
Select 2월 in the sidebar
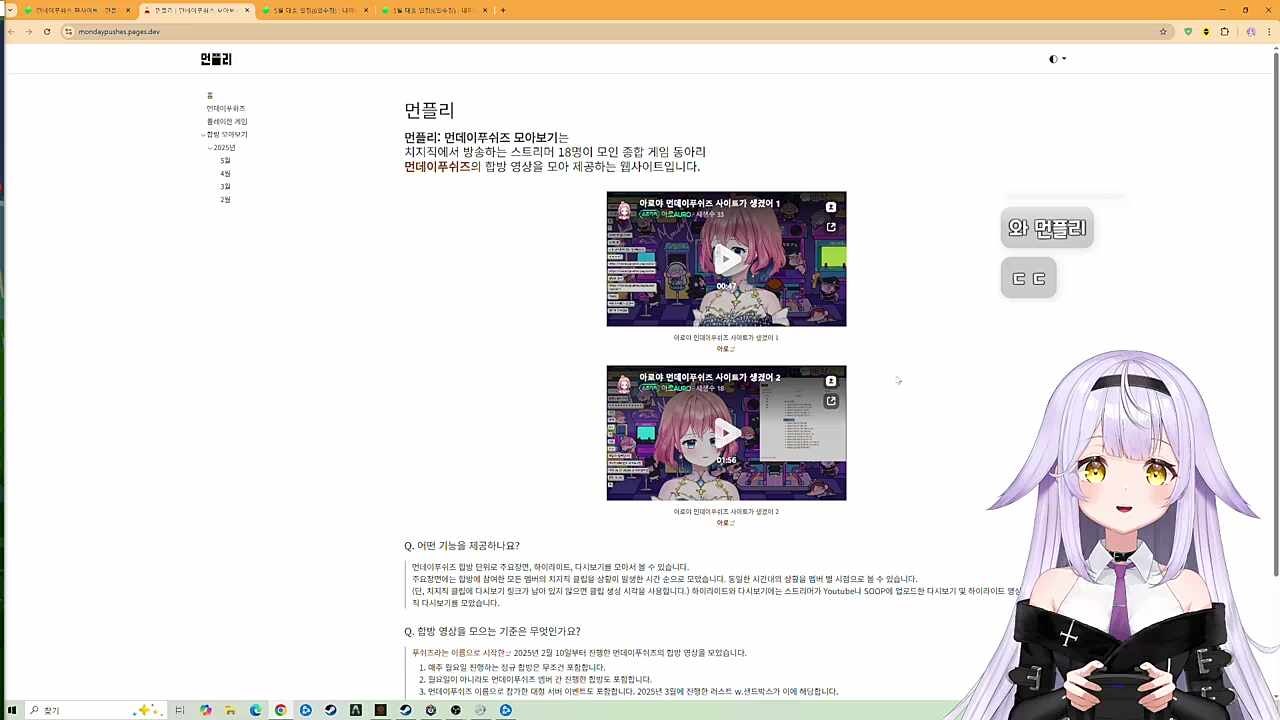[x=225, y=199]
